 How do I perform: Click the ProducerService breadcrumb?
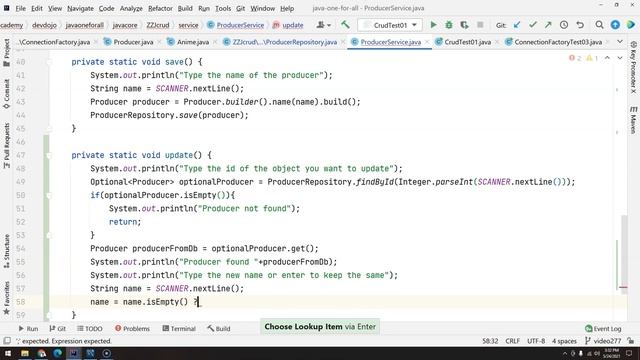(240, 25)
